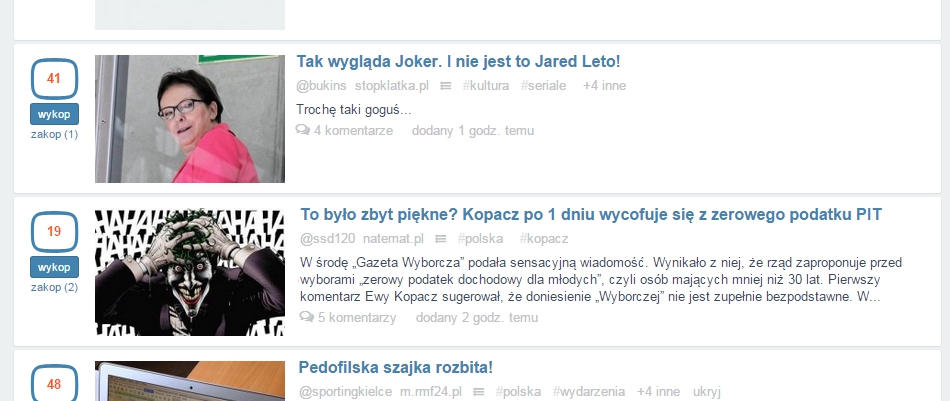Expand the +4 inne tags for Joker post
950x401 pixels.
pos(604,86)
